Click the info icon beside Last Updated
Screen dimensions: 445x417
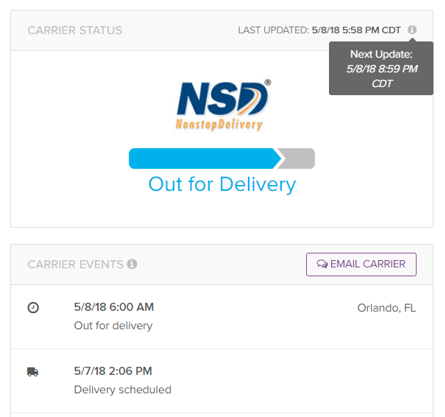pos(412,30)
